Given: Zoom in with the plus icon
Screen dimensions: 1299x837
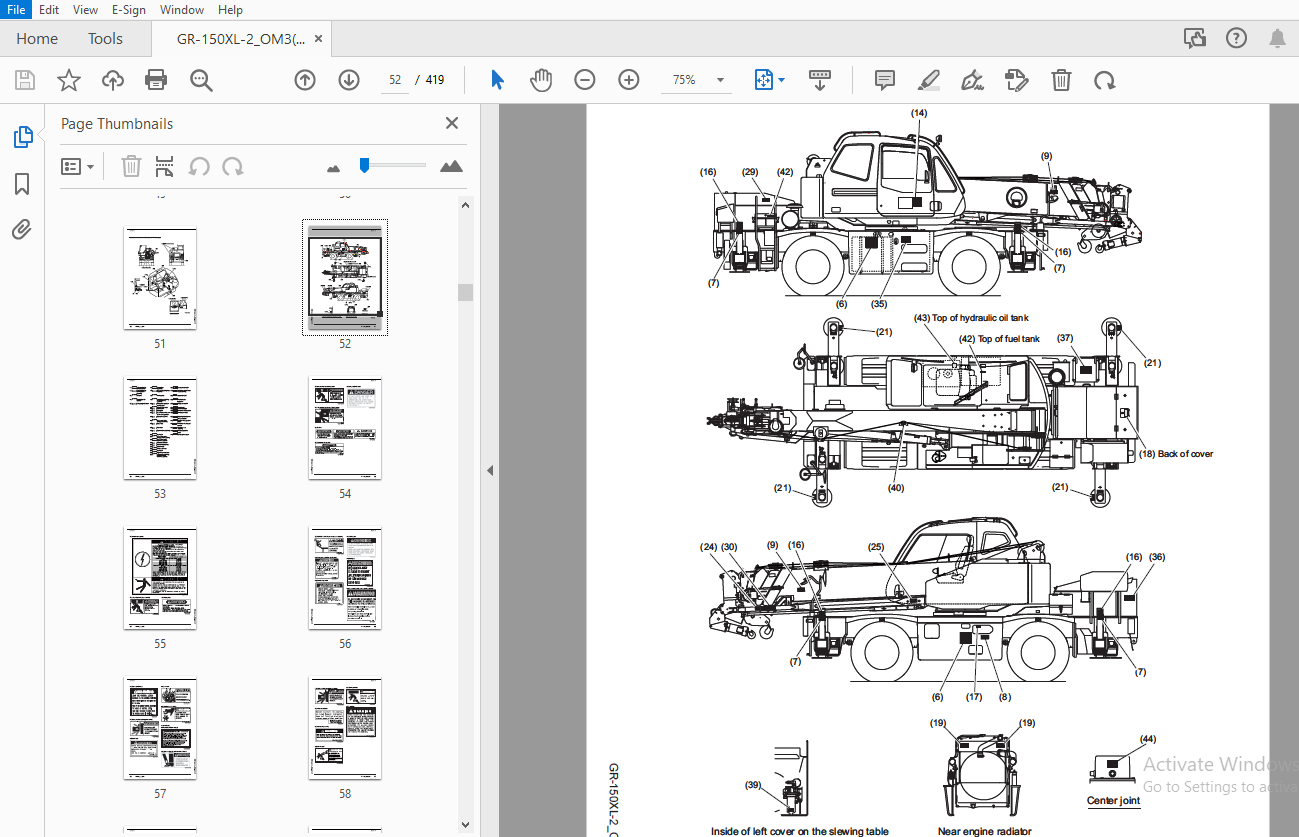Looking at the screenshot, I should [x=629, y=81].
